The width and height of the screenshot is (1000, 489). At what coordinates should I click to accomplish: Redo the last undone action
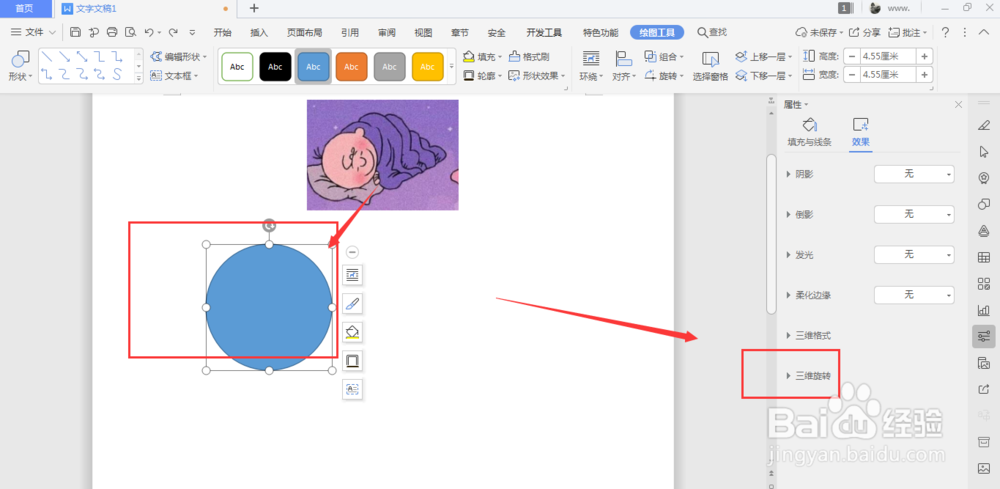pos(173,32)
